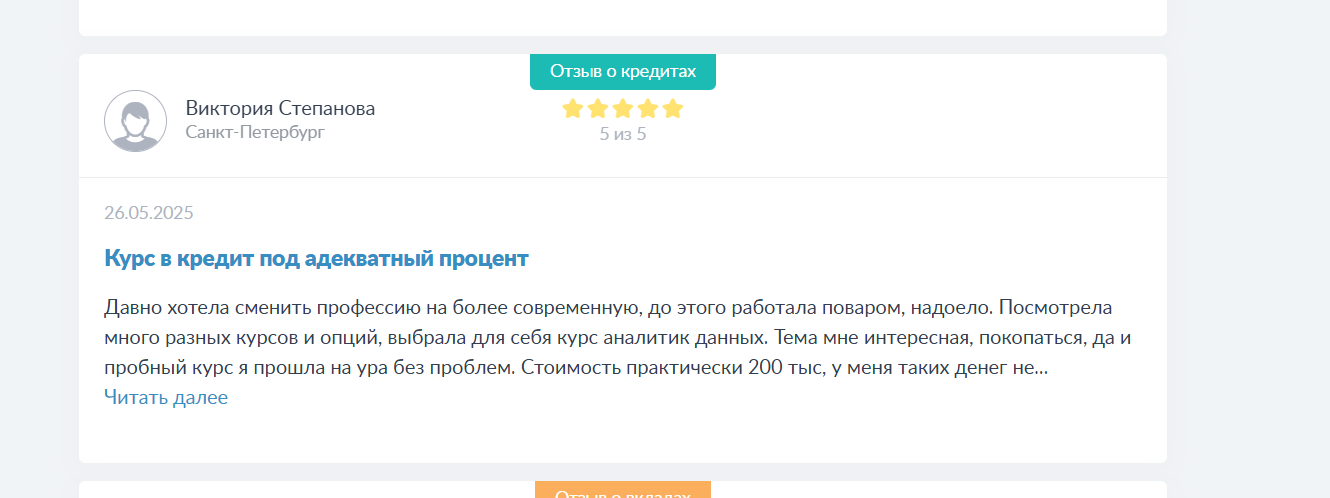Click the review date 26.05.2025

coord(149,213)
